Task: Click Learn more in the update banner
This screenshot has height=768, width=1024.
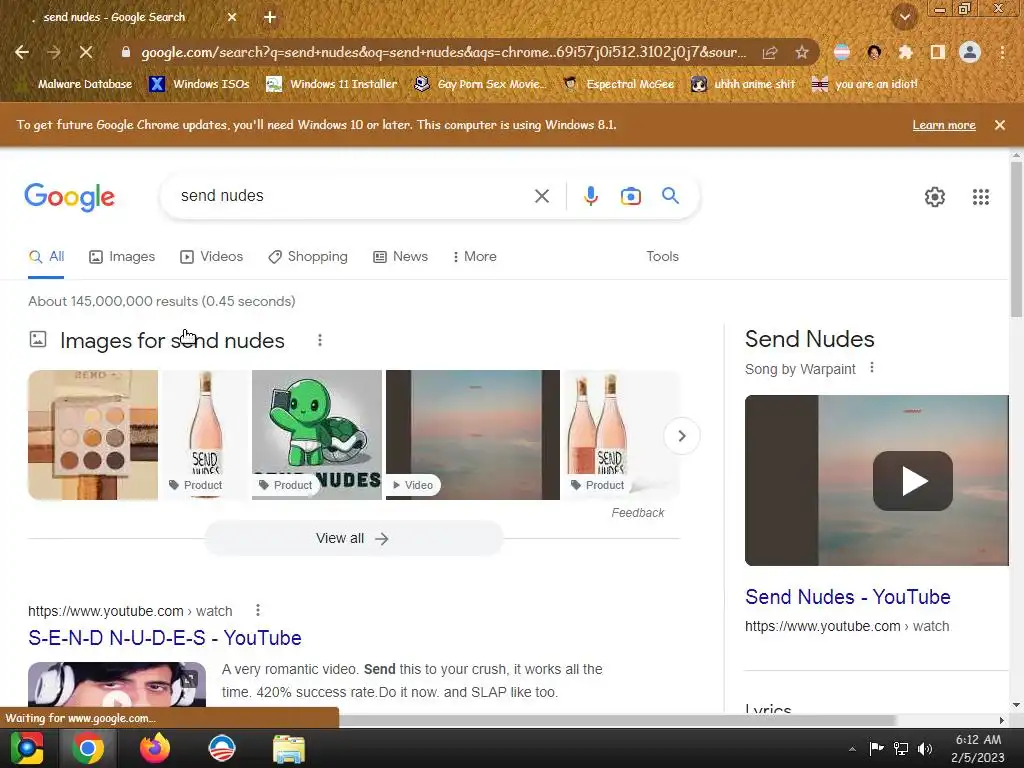Action: (944, 125)
